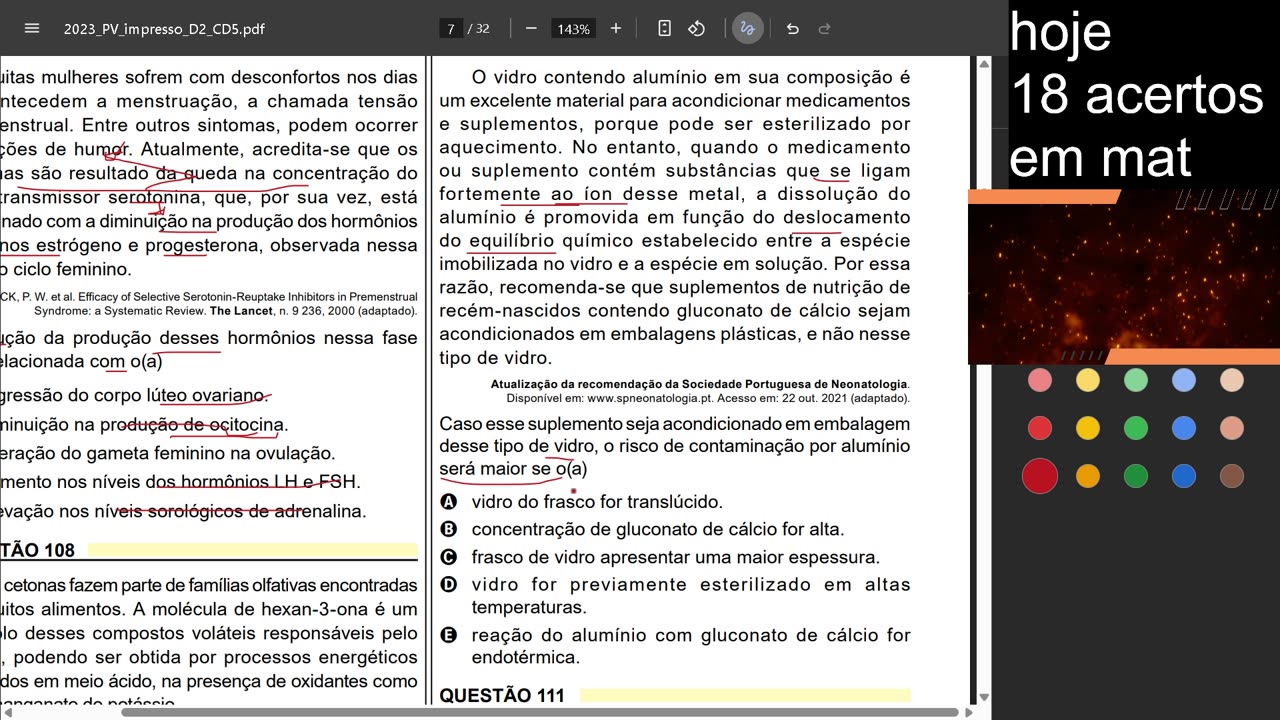
Task: Zoom out of the PDF document
Action: [x=531, y=28]
